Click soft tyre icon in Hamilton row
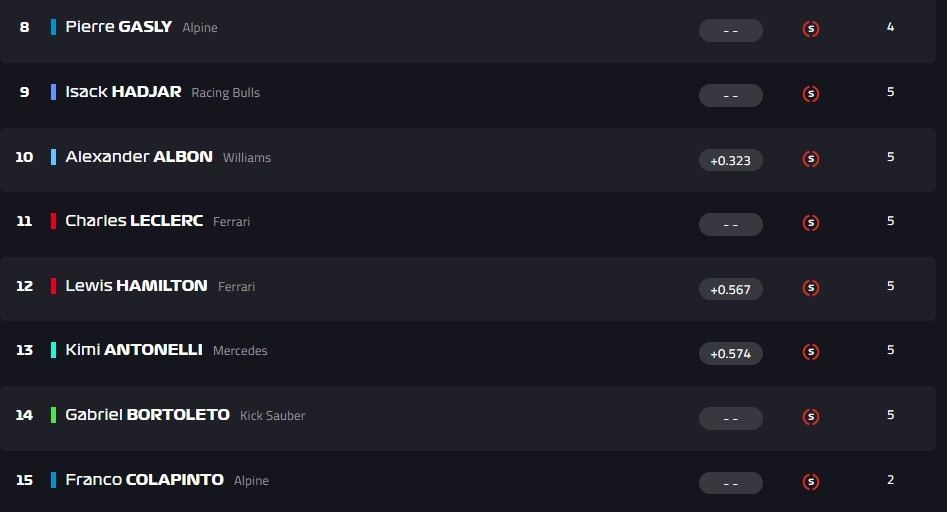Image resolution: width=947 pixels, height=512 pixels. click(x=811, y=288)
